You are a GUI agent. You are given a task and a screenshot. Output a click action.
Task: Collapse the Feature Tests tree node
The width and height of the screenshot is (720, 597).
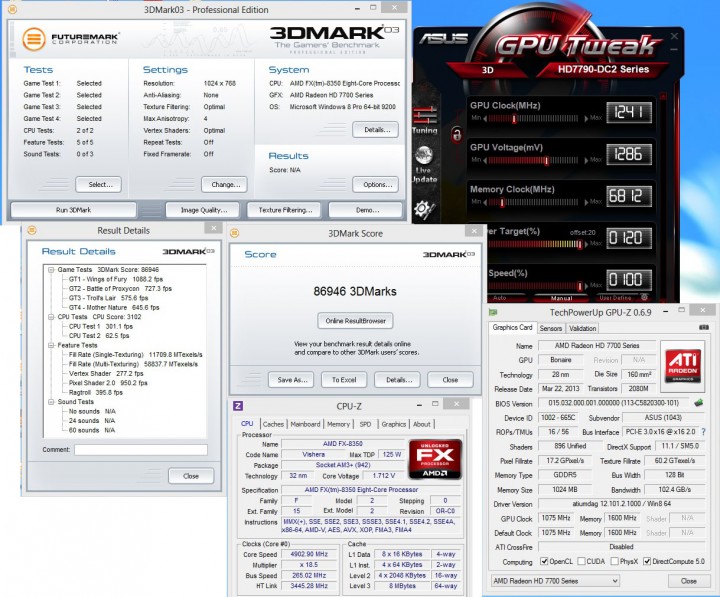click(51, 345)
